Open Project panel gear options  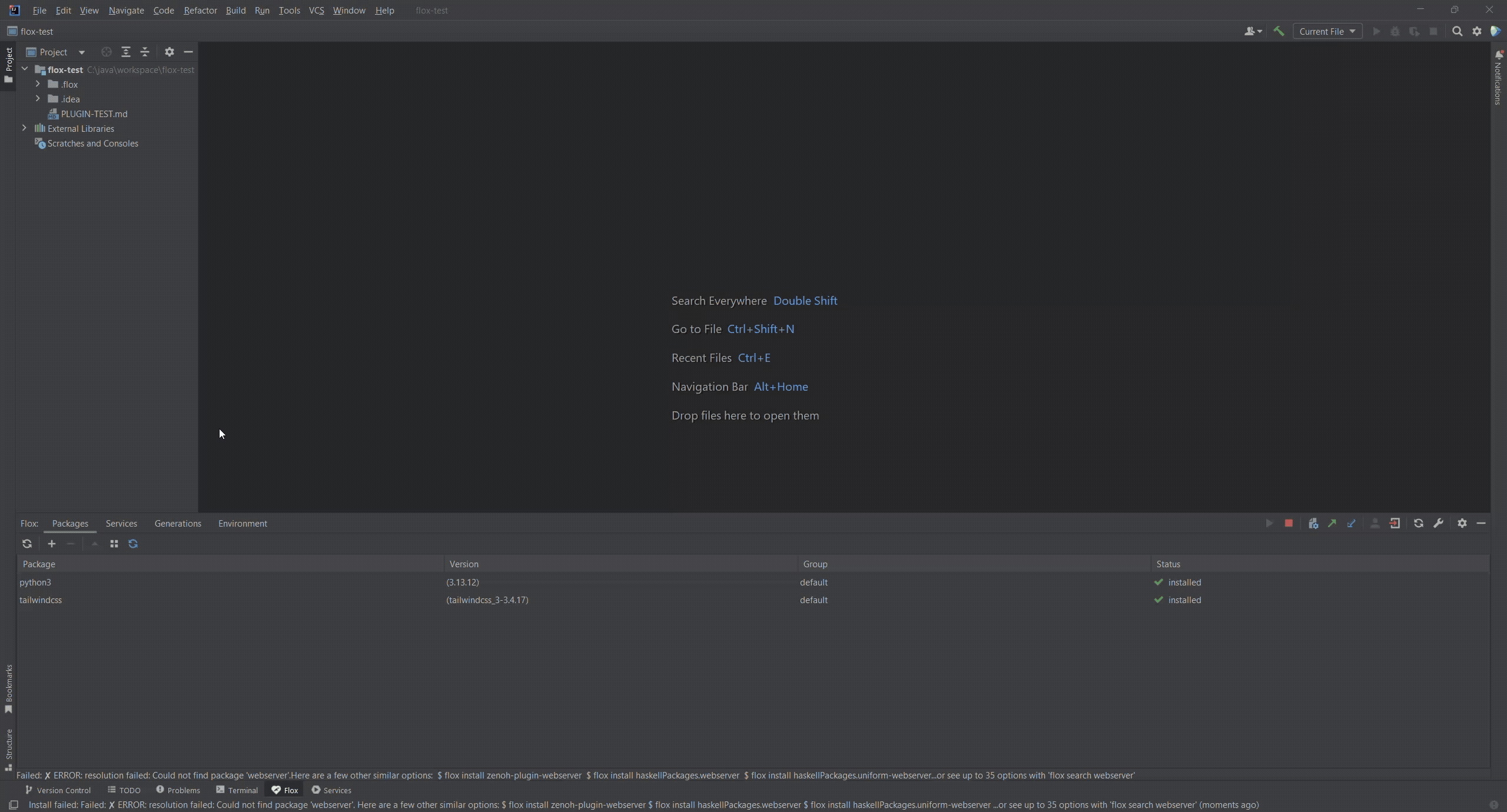click(x=170, y=52)
